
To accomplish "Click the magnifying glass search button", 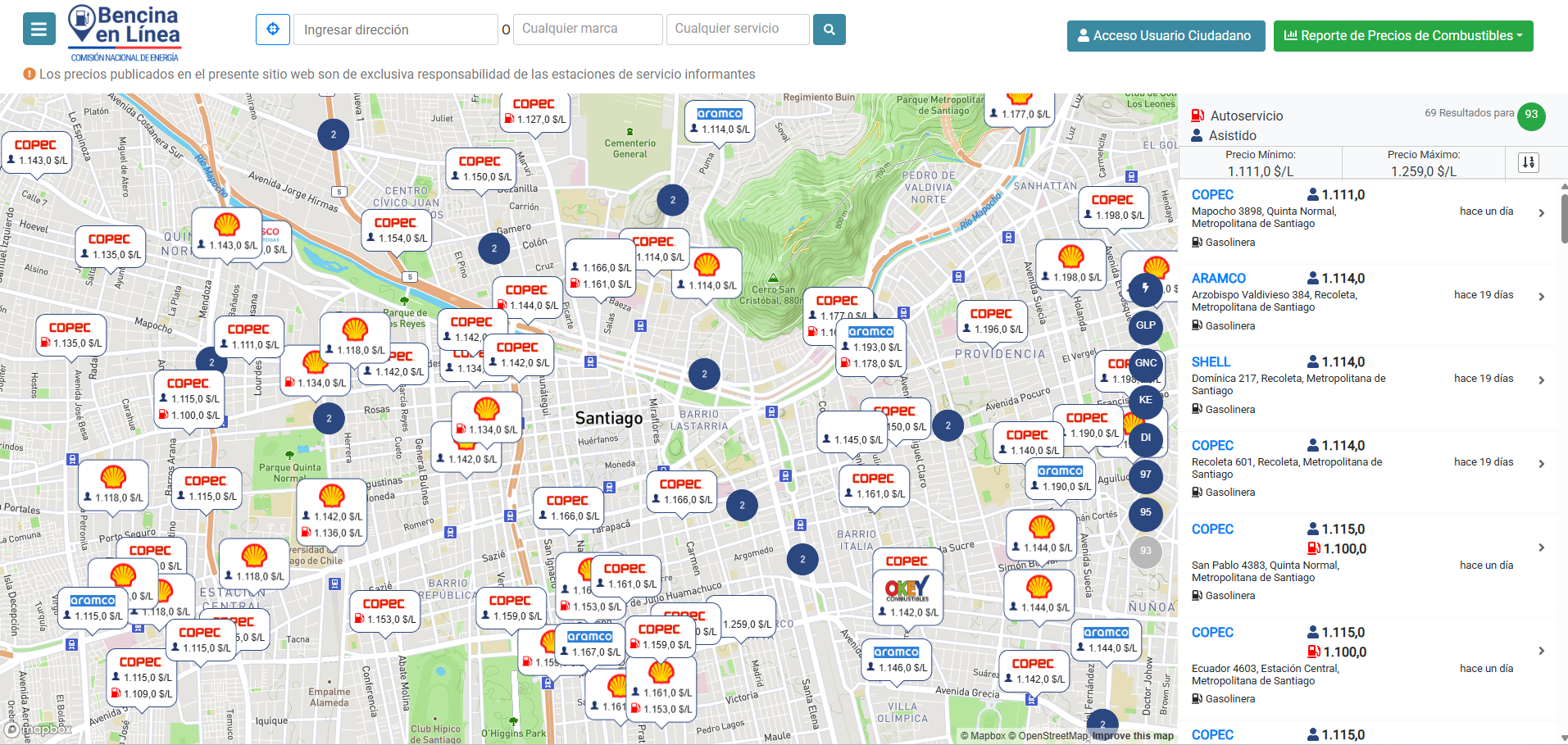I will click(x=829, y=30).
